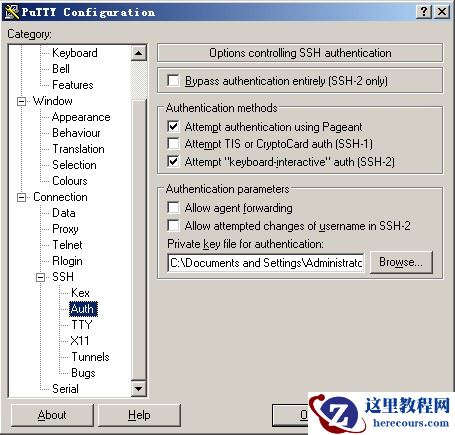Open Telnet category

click(x=67, y=245)
